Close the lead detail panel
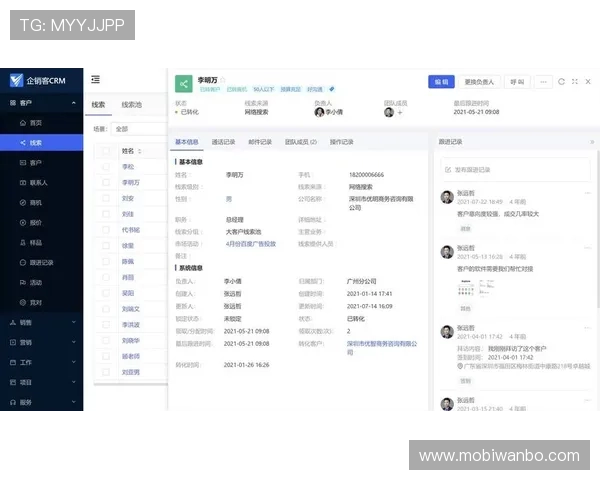Image resolution: width=600 pixels, height=480 pixels. click(x=588, y=82)
